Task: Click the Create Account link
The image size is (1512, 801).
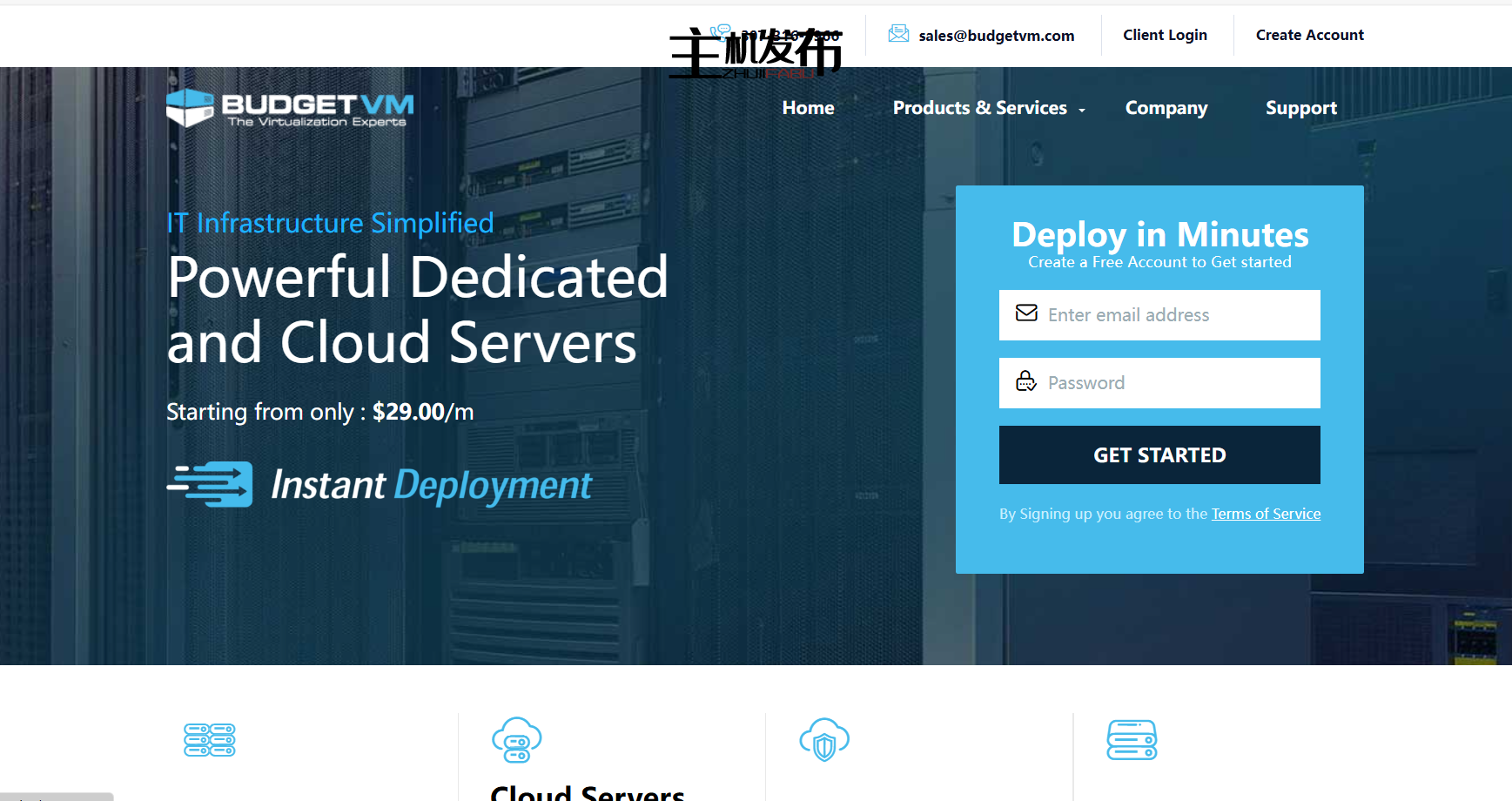Action: [x=1309, y=35]
